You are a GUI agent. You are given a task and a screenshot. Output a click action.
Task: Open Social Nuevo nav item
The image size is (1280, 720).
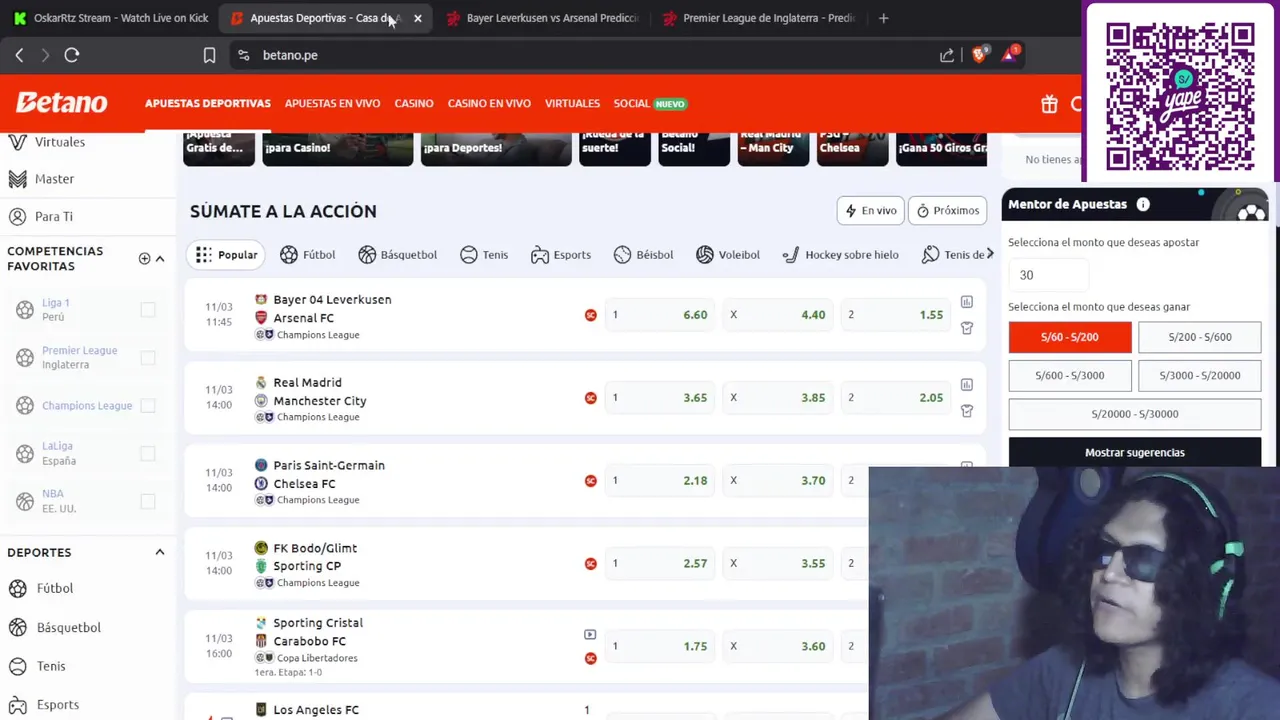click(x=650, y=104)
